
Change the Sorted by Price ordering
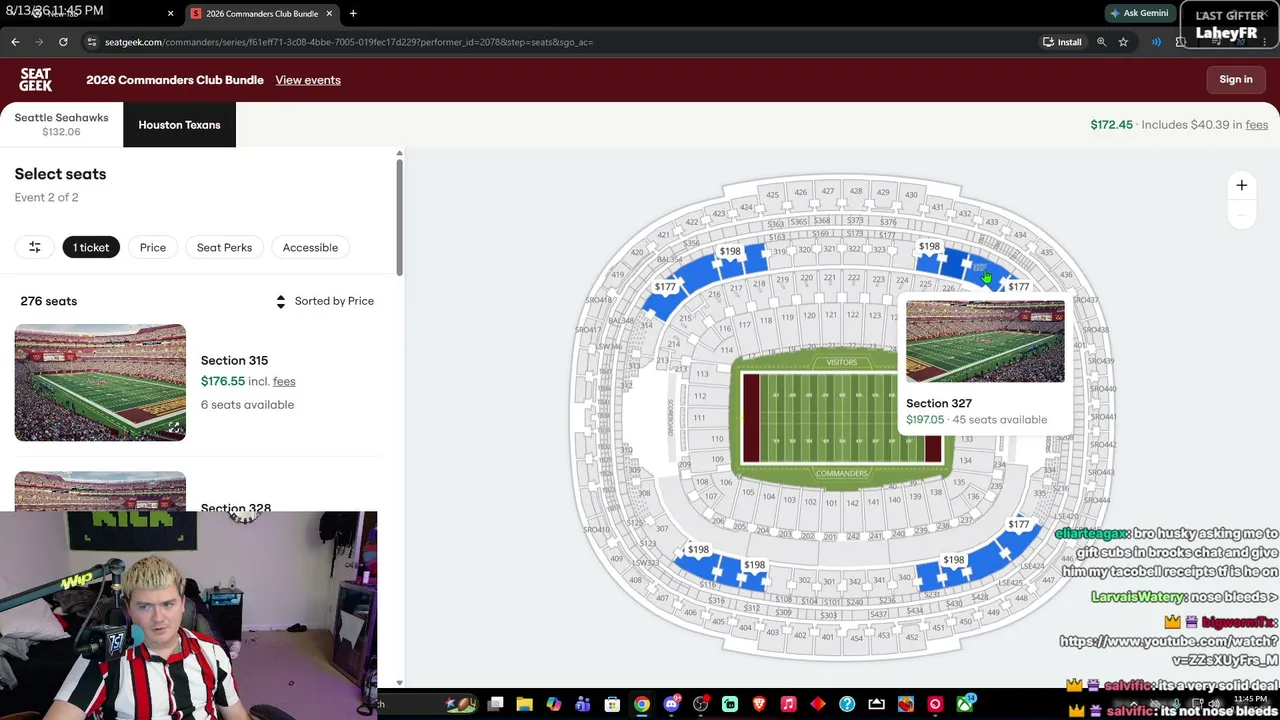[325, 301]
